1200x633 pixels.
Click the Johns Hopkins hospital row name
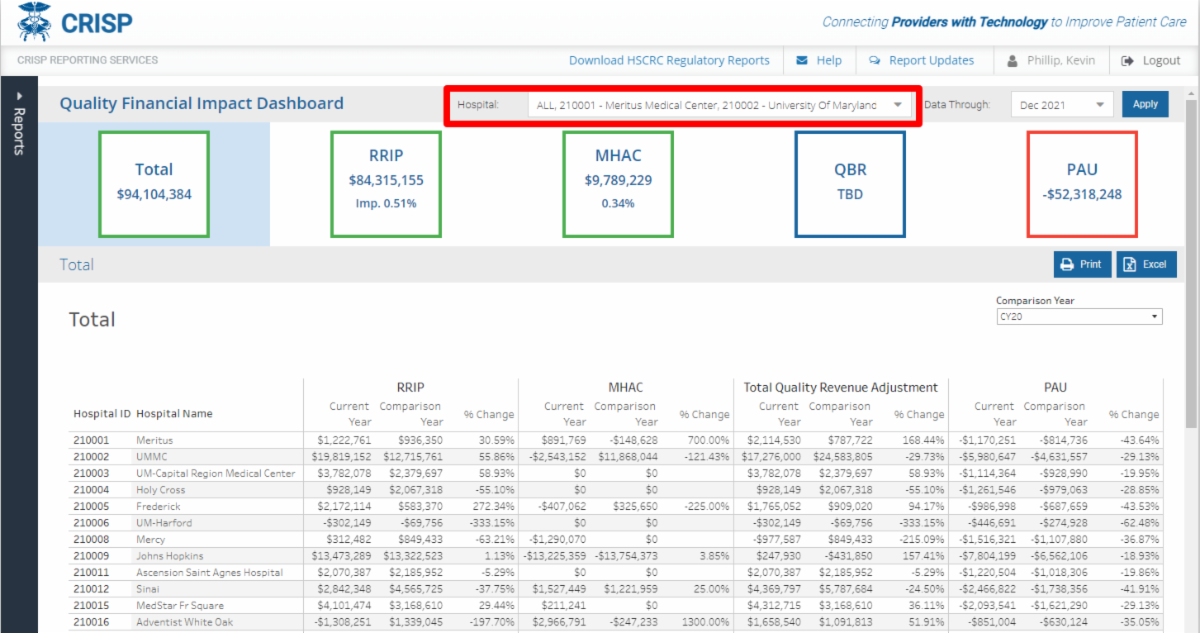click(170, 556)
